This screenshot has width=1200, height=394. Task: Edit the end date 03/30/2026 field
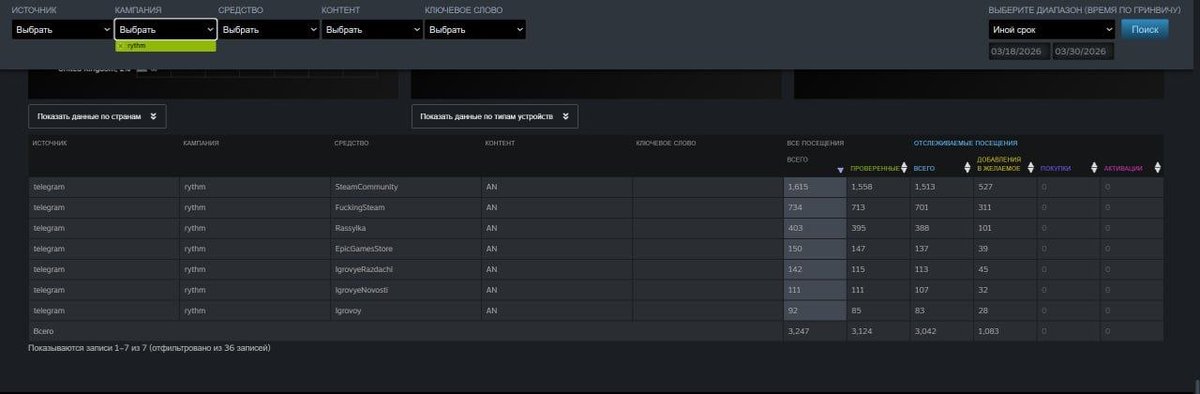tap(1083, 51)
